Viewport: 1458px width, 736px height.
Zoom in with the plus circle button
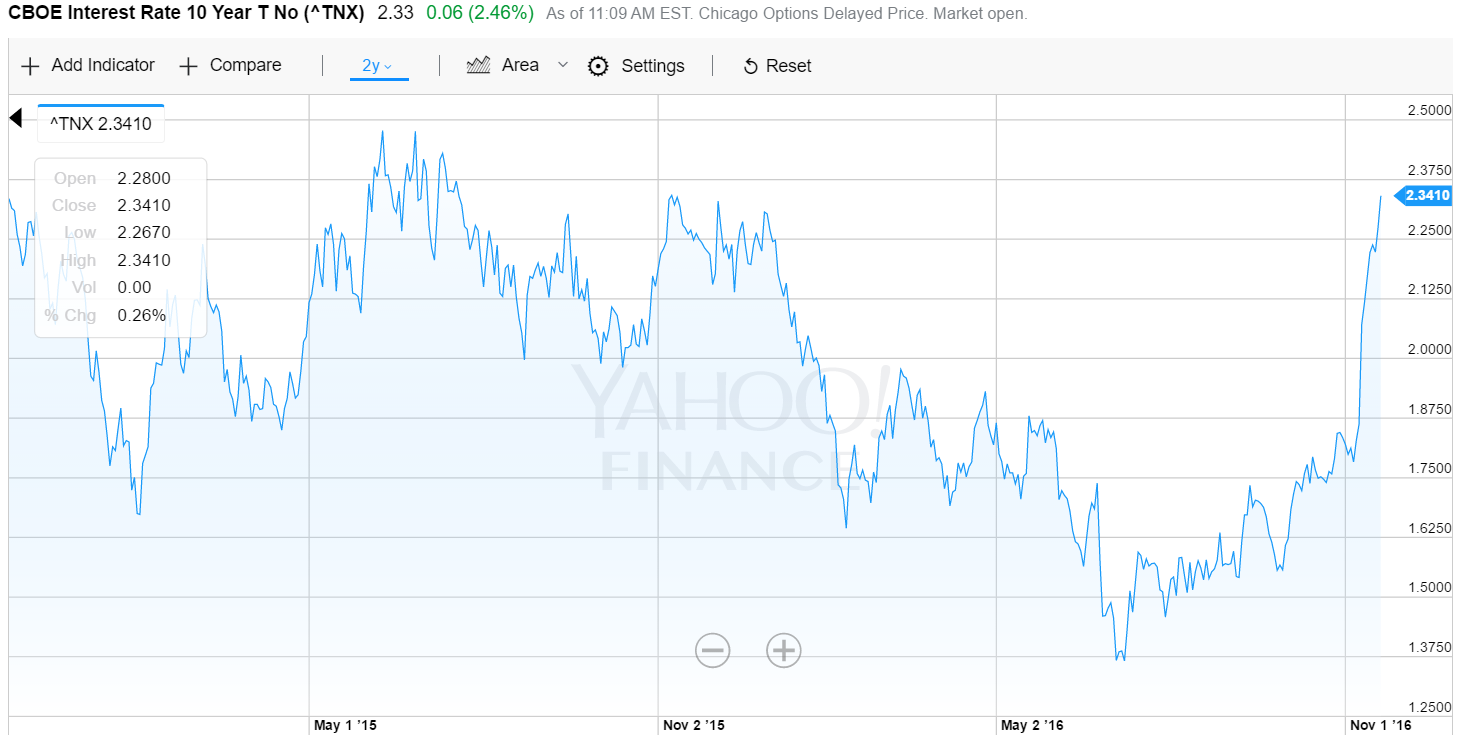[x=784, y=651]
